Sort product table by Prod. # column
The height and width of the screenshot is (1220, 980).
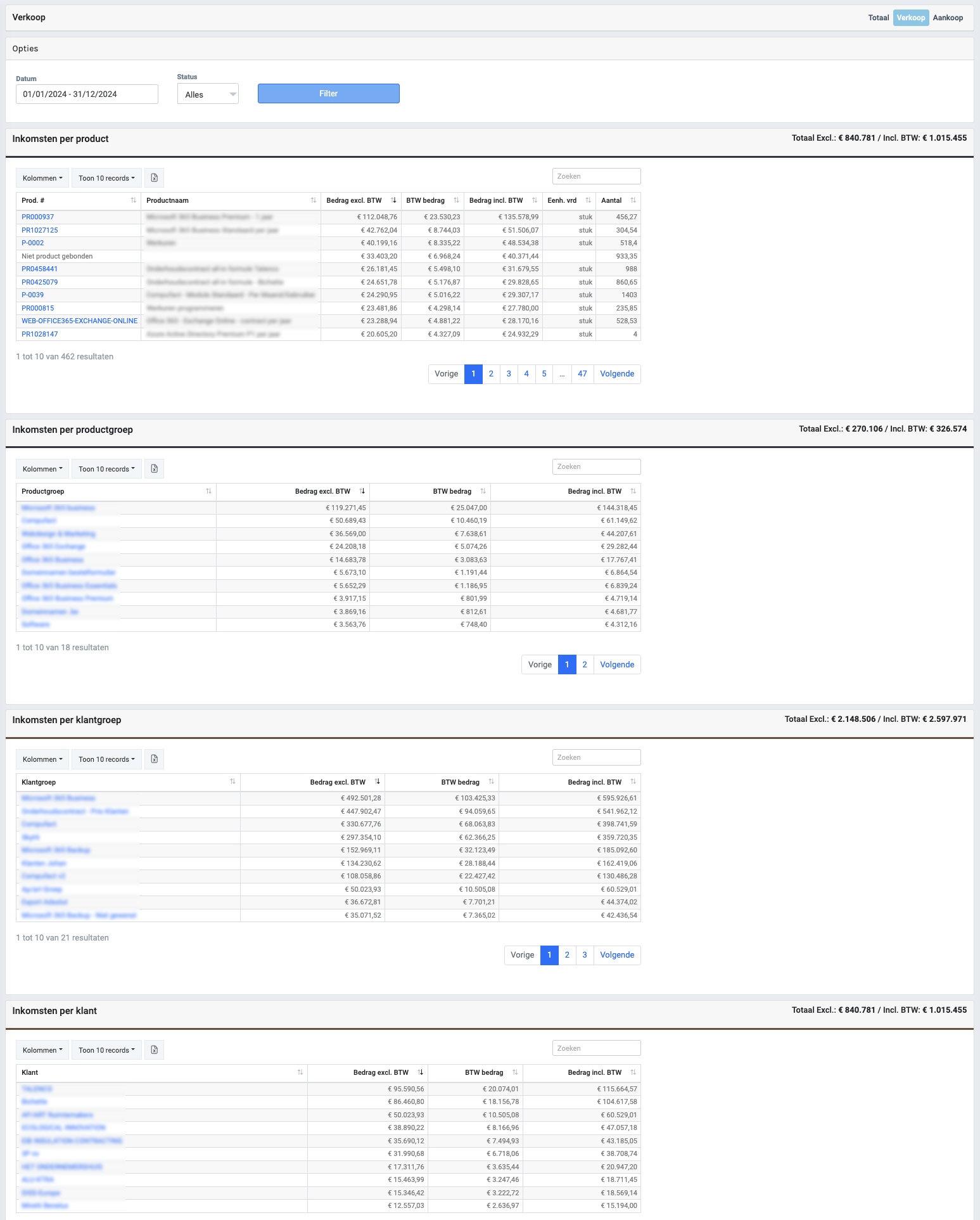pos(79,200)
